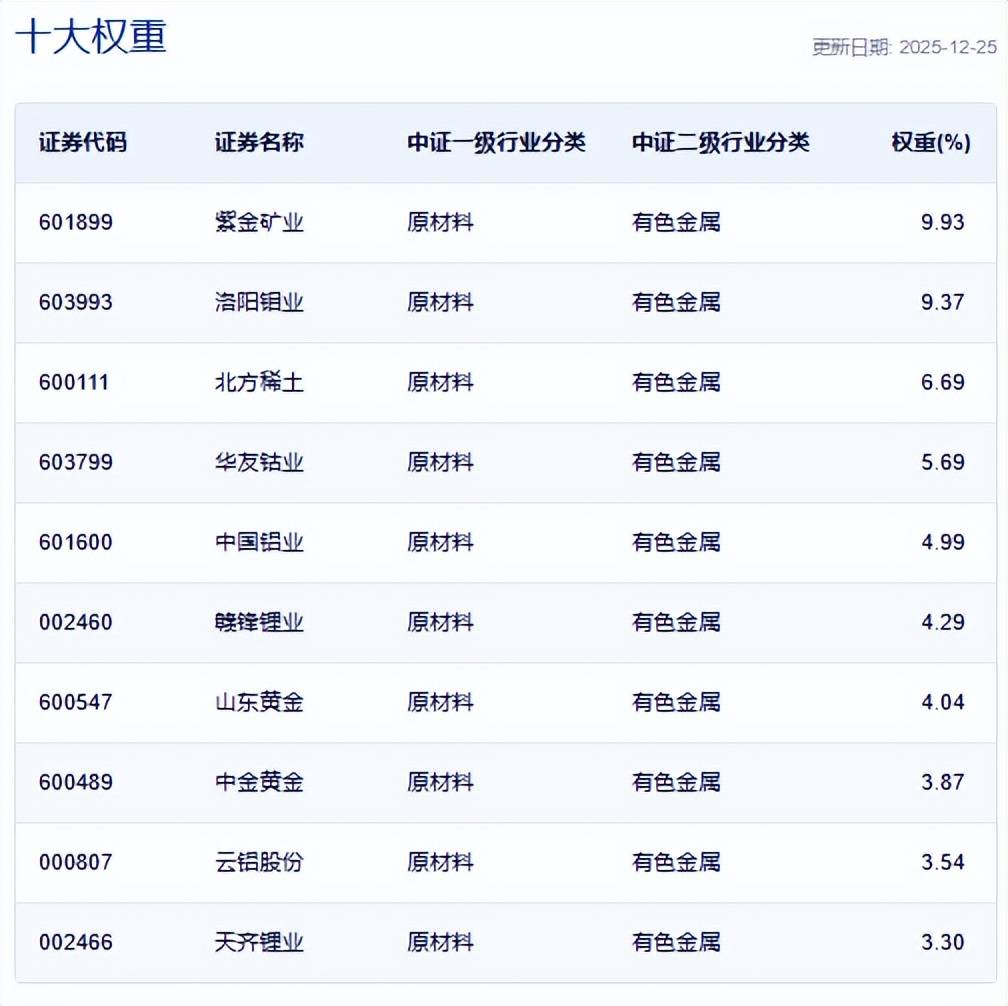Select stock code 603993

pos(76,302)
